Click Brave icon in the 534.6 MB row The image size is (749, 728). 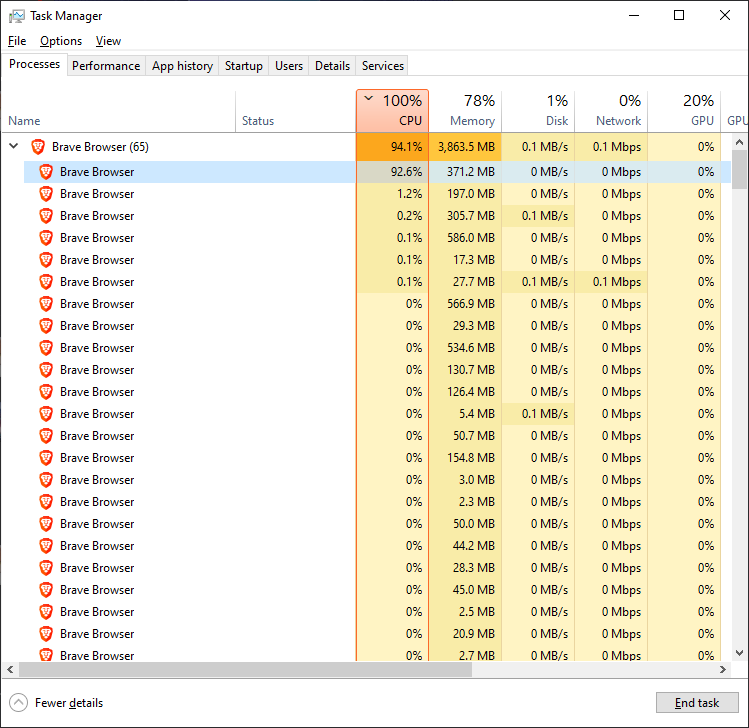46,348
